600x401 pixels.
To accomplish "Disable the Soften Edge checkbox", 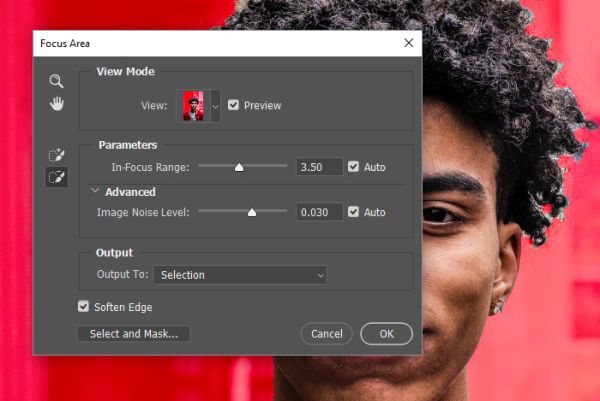I will coord(83,306).
